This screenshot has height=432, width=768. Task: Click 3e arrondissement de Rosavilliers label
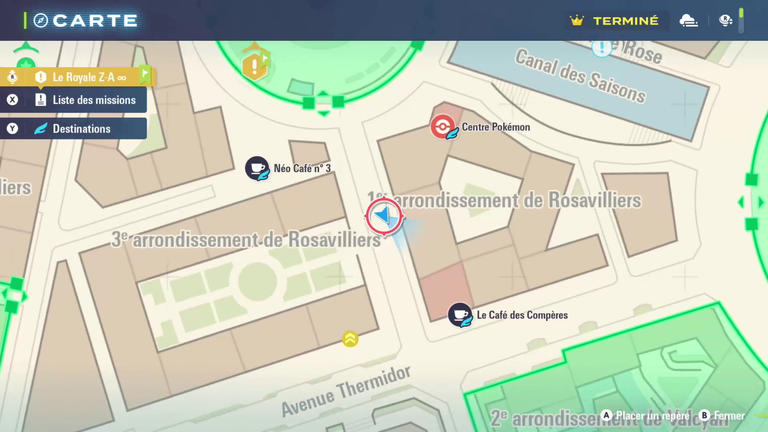[x=246, y=240]
